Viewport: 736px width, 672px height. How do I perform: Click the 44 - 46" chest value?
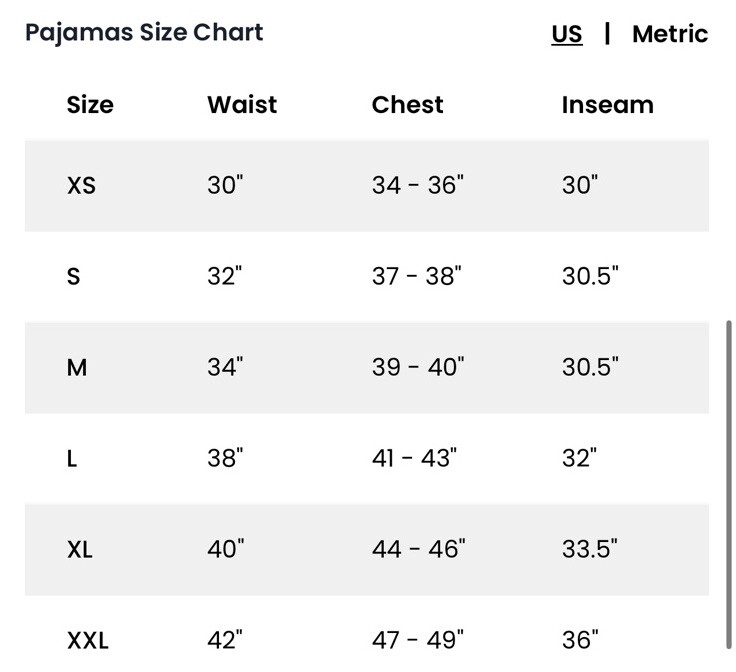(418, 549)
